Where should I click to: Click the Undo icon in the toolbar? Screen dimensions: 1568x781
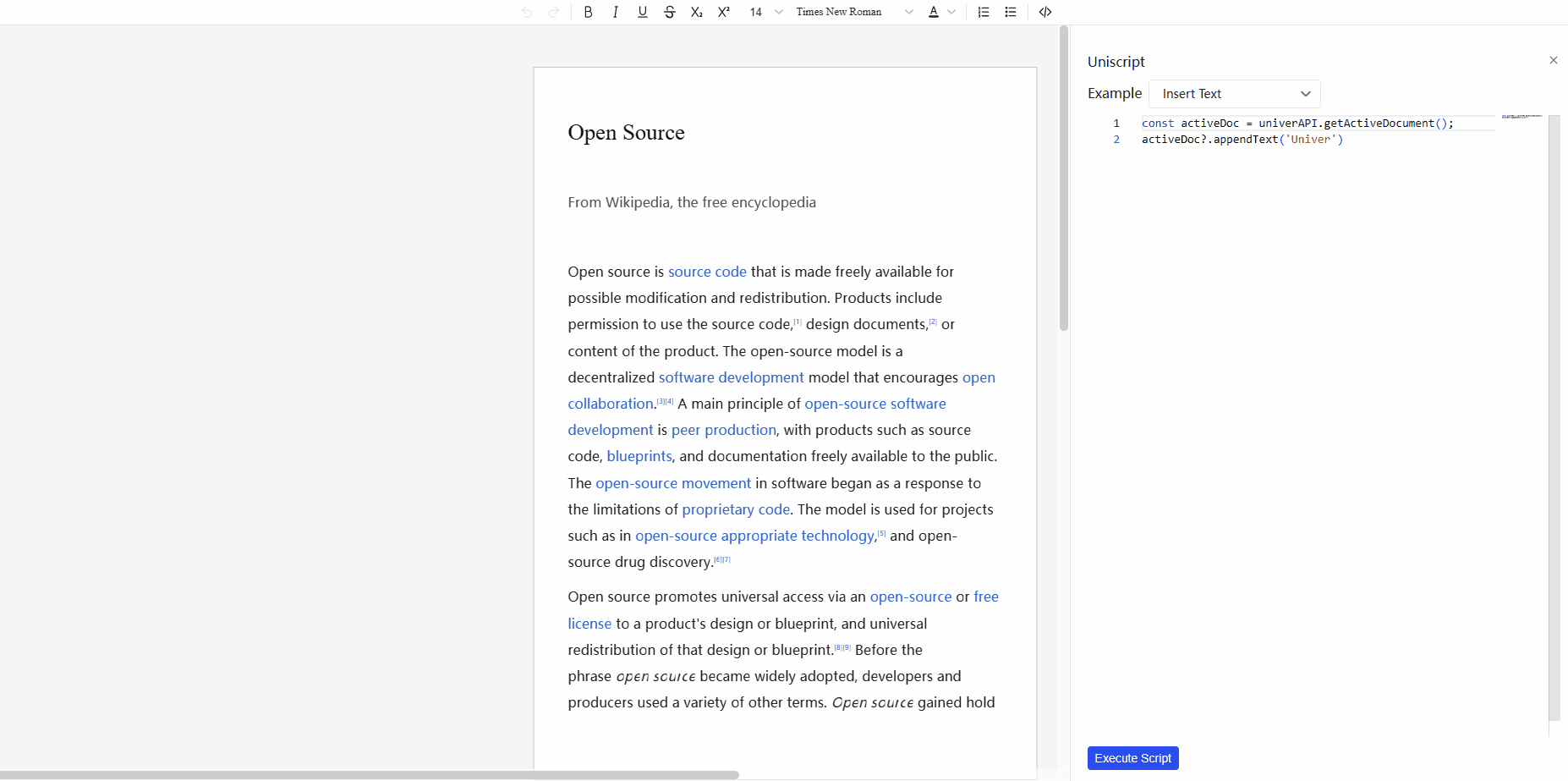point(527,12)
